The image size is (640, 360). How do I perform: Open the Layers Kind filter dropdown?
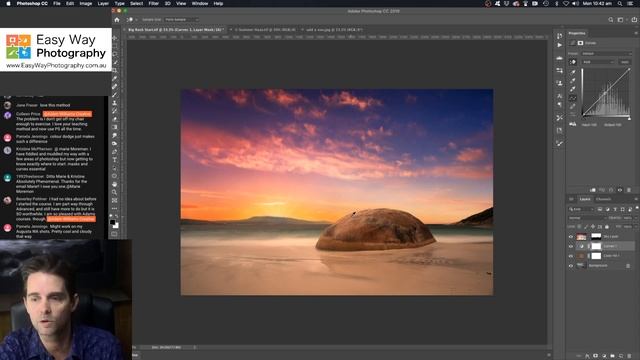(x=582, y=209)
